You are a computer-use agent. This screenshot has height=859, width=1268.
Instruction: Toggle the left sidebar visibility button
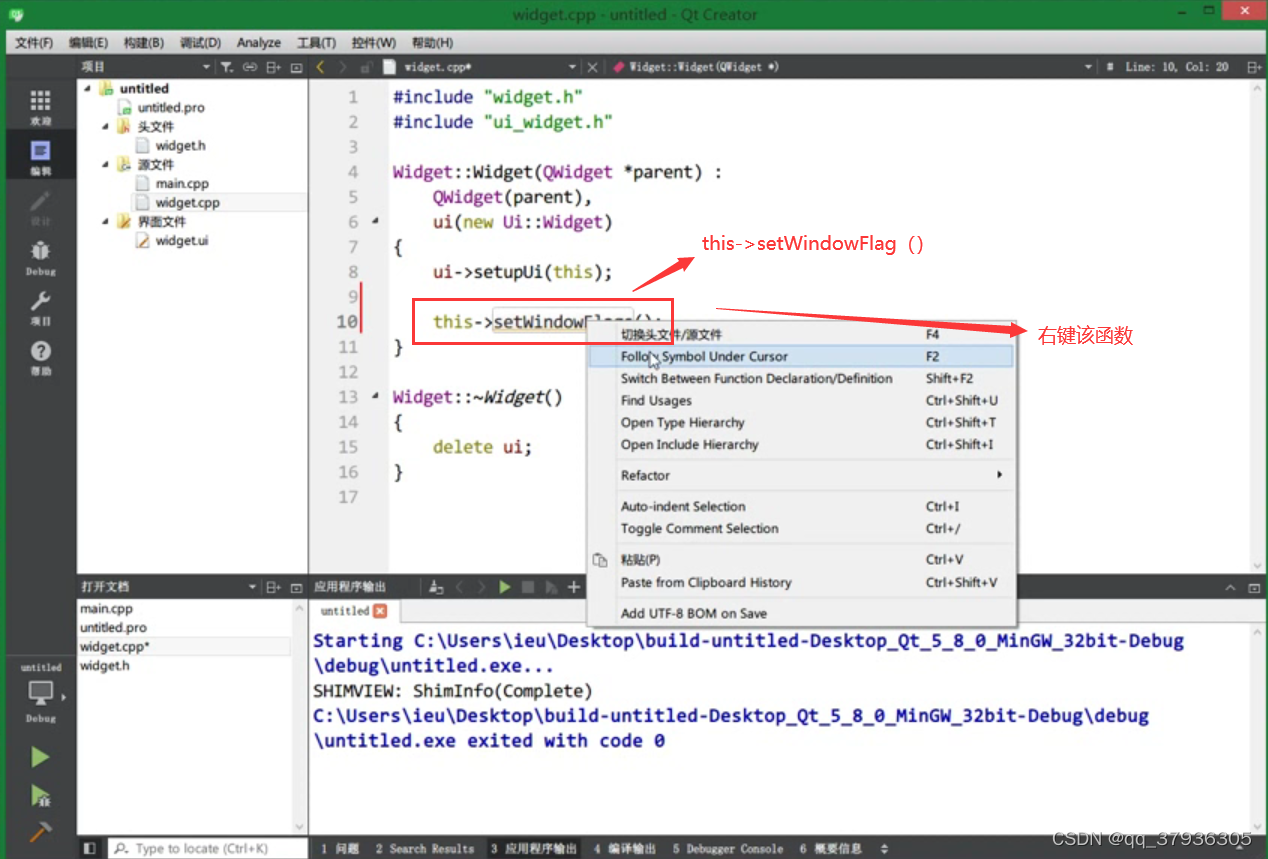coord(90,848)
